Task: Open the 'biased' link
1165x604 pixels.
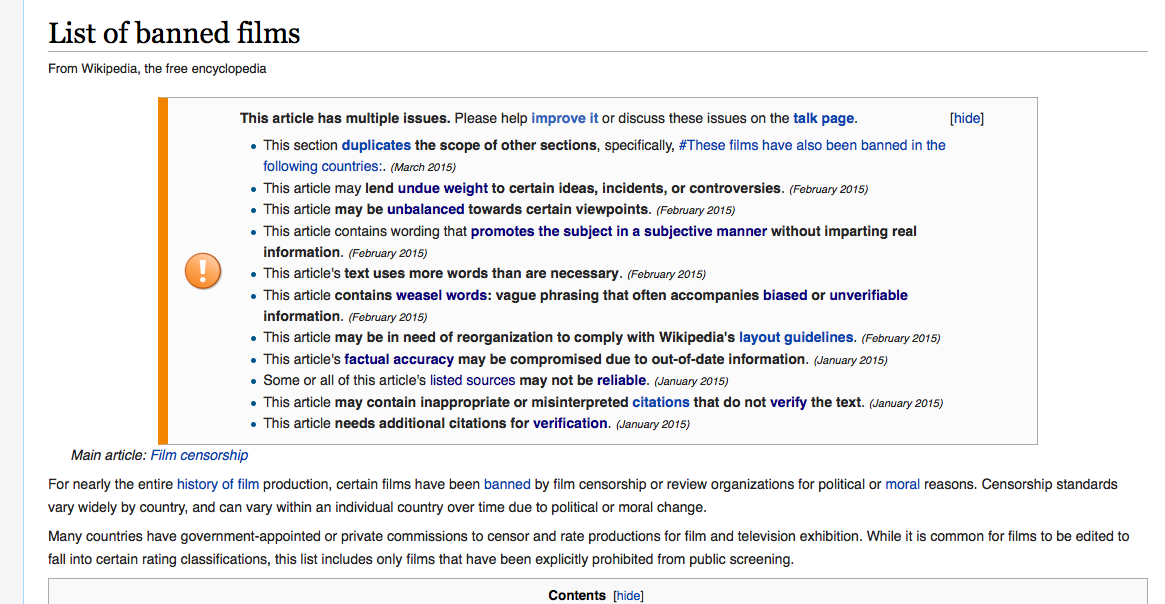Action: [785, 295]
